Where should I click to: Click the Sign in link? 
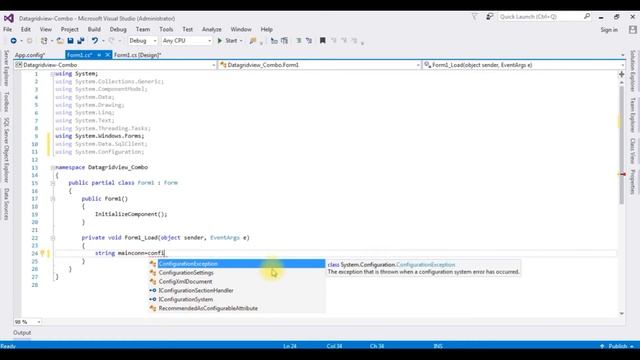click(609, 30)
